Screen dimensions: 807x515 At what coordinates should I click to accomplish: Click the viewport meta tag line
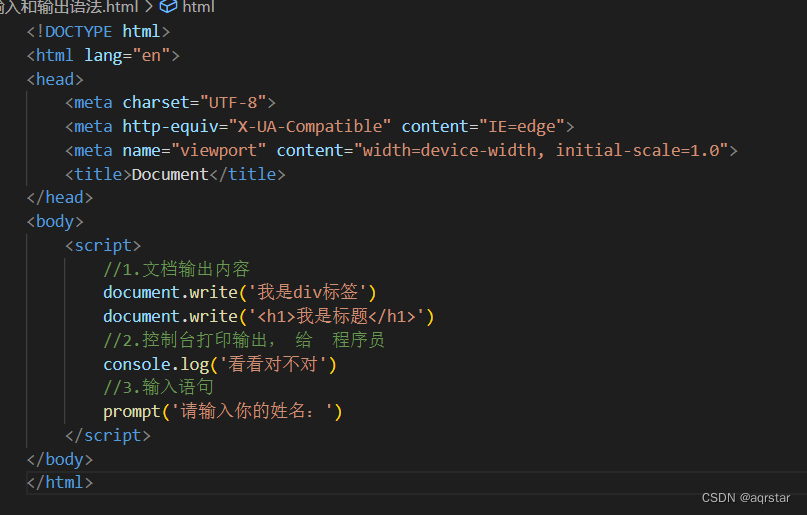401,150
